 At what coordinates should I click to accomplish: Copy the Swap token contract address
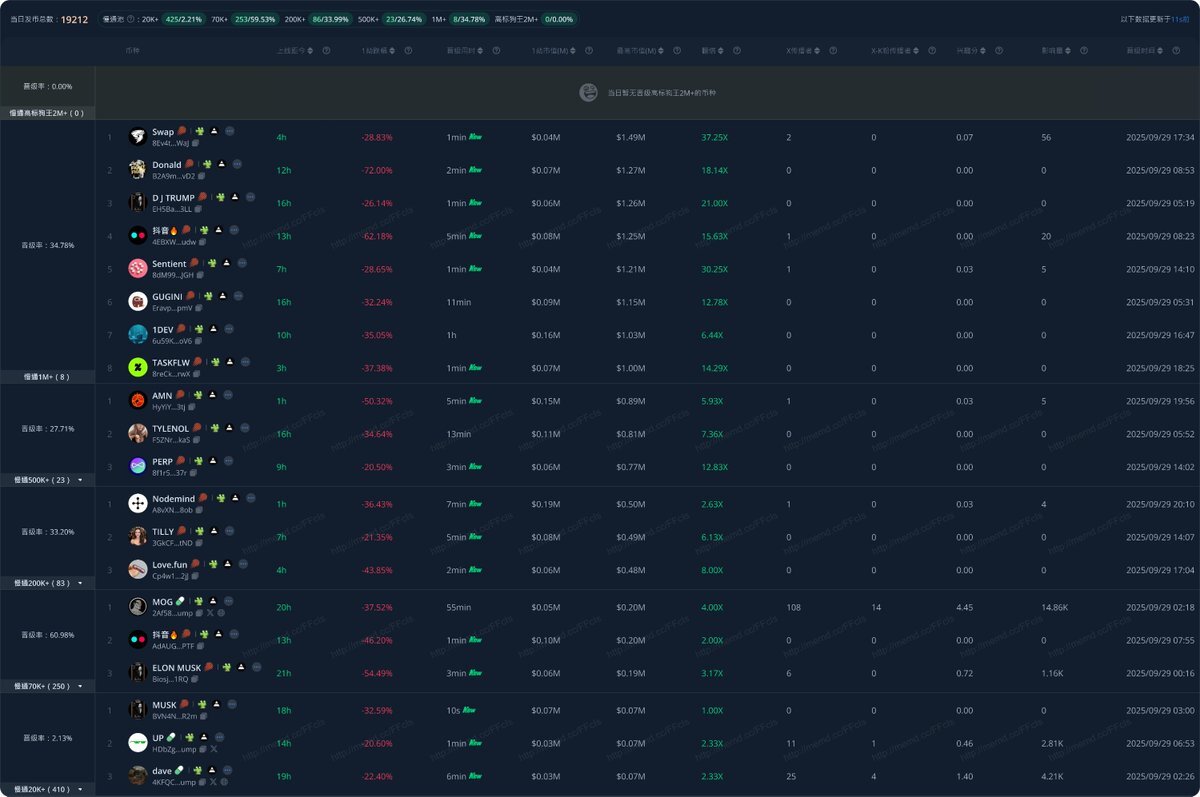pyautogui.click(x=197, y=144)
